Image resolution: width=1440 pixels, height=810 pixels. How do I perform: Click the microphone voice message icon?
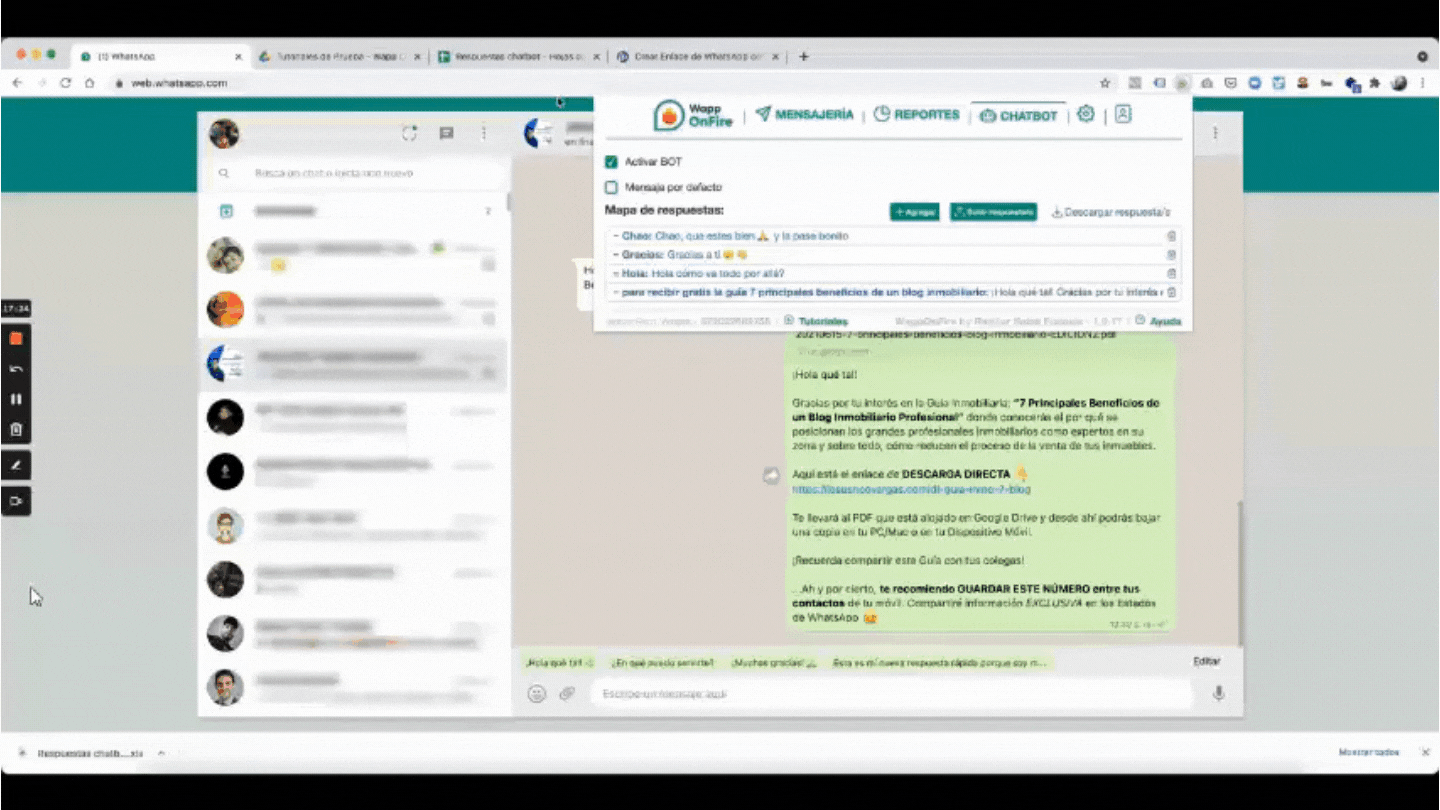(x=1218, y=693)
